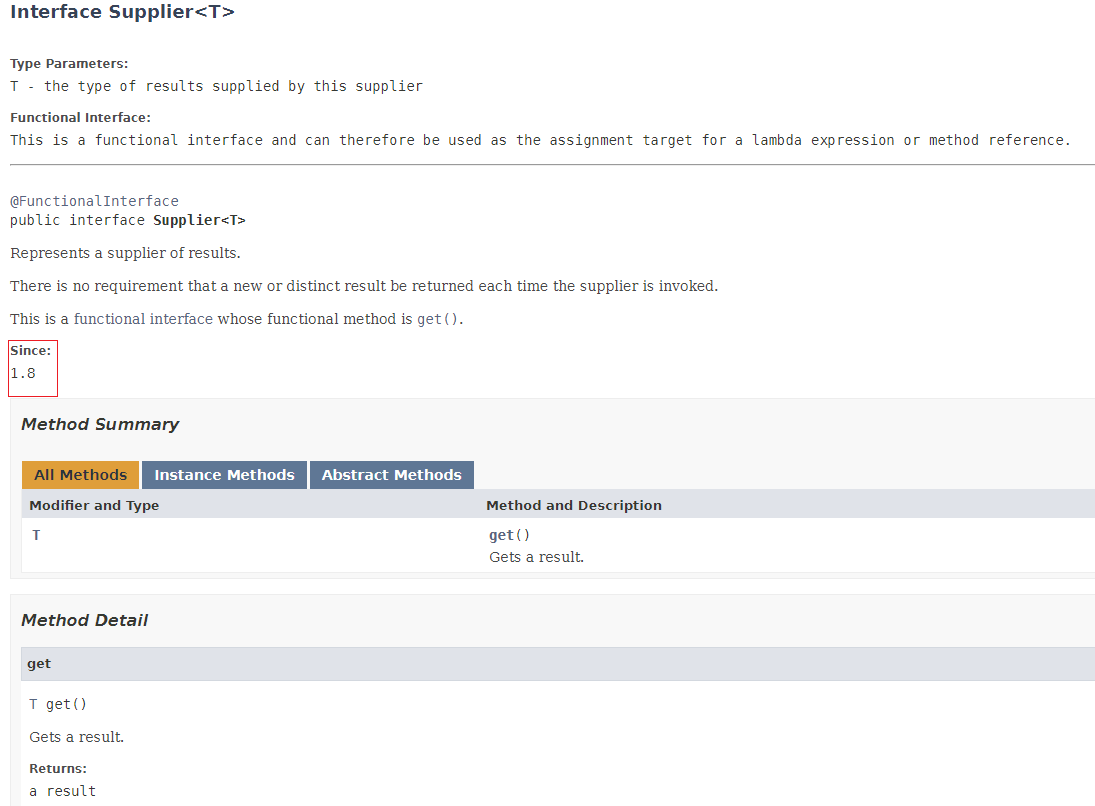Click the Since: label

click(31, 351)
